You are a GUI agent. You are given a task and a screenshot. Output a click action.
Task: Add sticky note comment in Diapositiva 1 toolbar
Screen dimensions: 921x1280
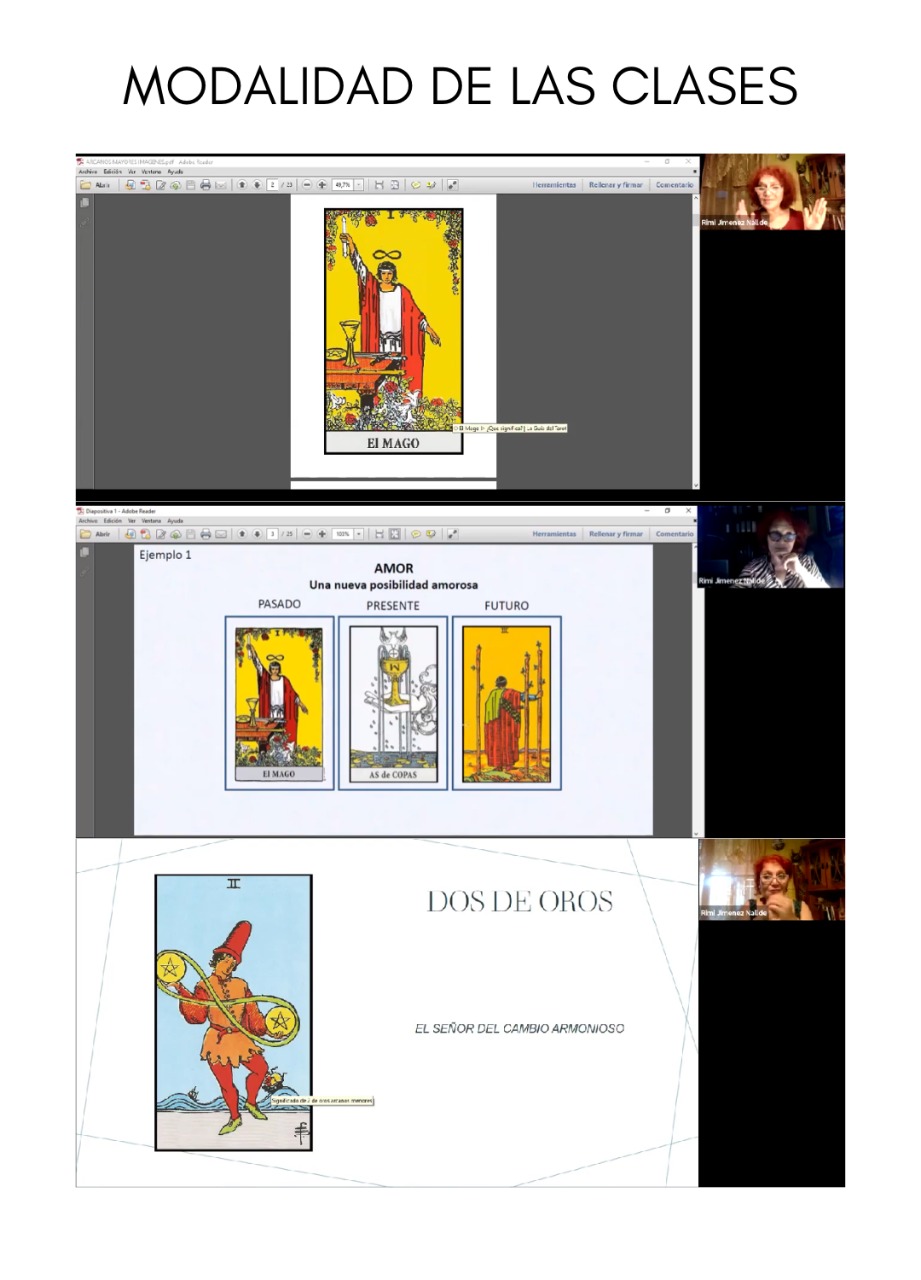(x=416, y=534)
